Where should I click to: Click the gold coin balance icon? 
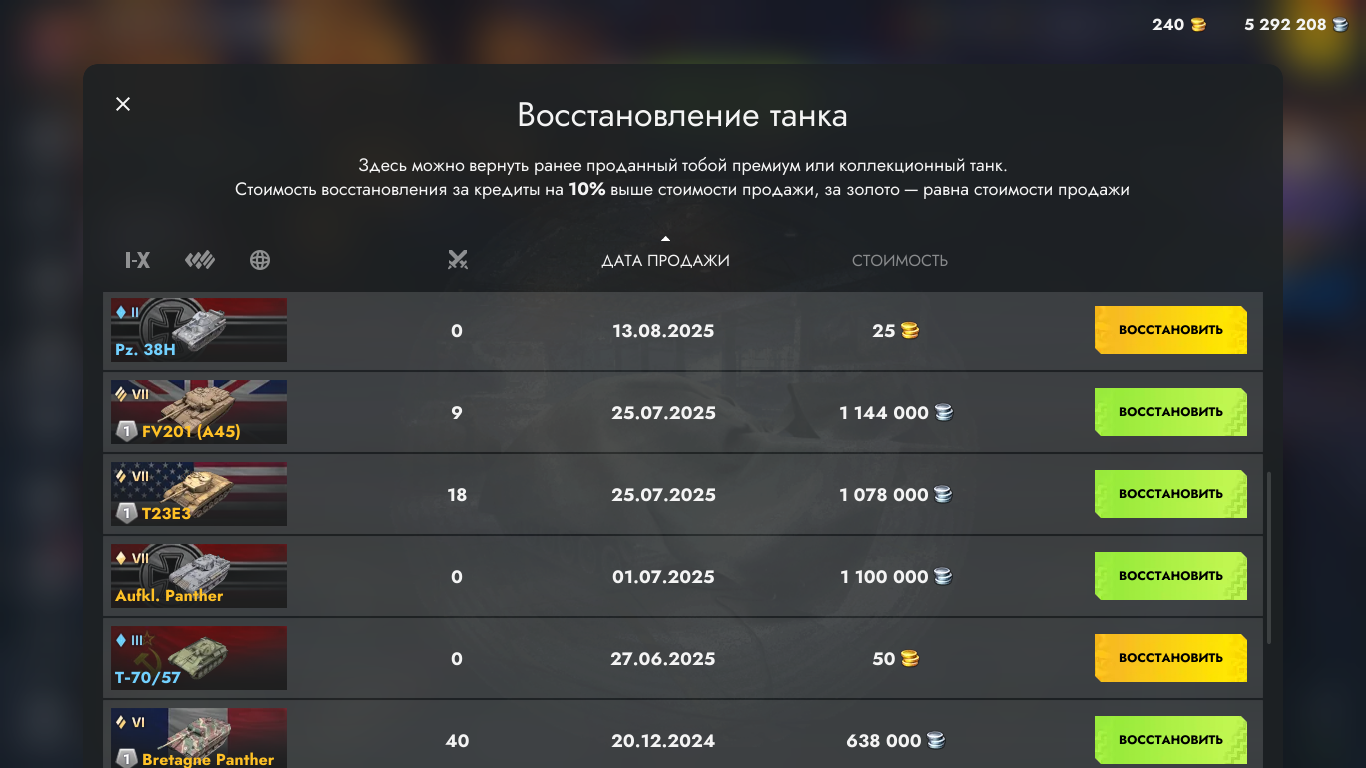coord(1198,25)
